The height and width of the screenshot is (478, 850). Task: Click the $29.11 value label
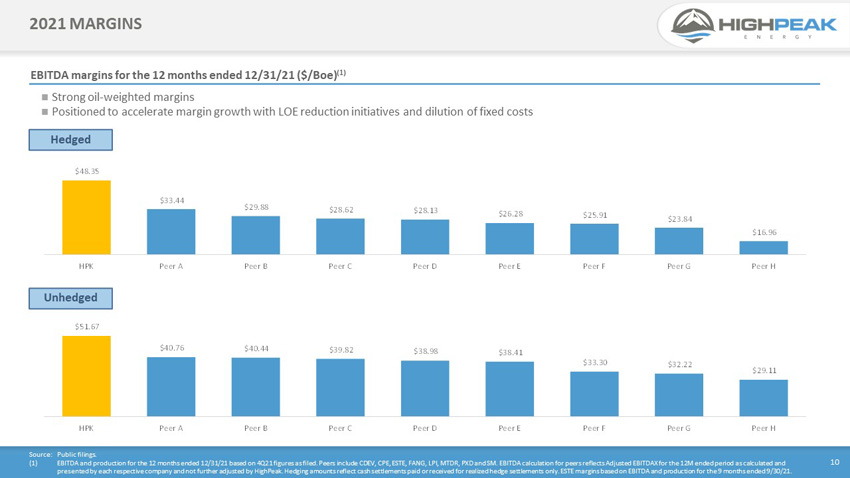[764, 371]
